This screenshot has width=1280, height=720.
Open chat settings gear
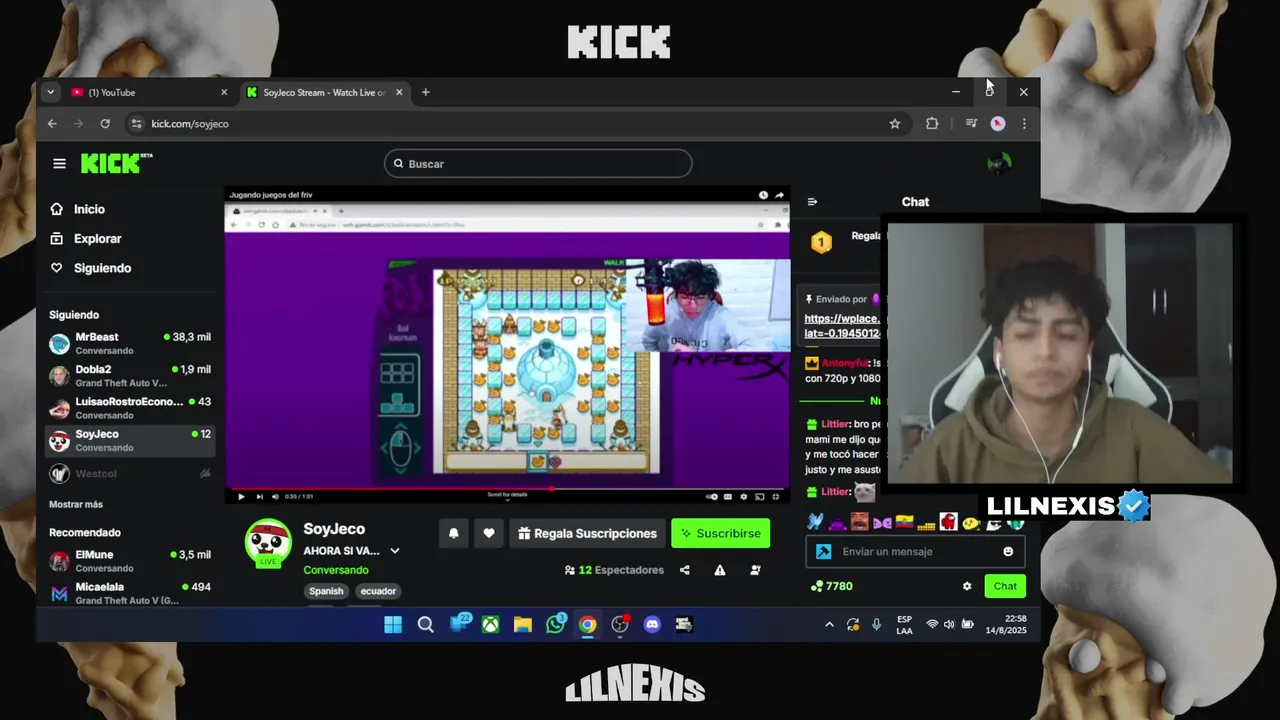tap(967, 586)
